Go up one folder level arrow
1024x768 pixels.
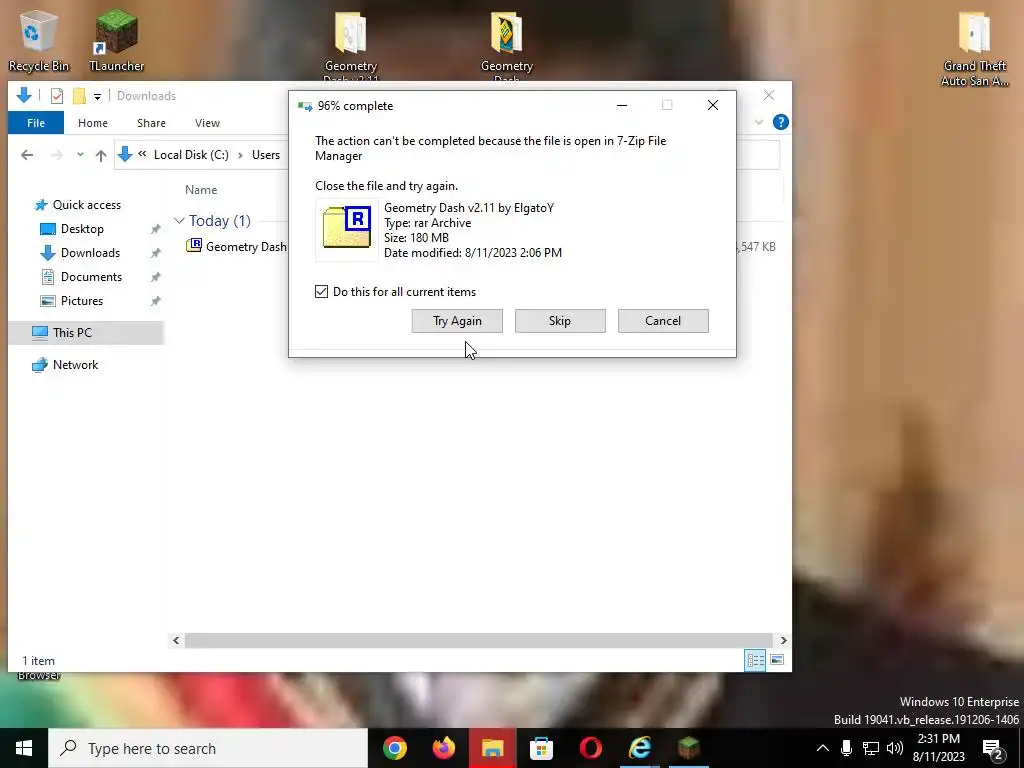[101, 155]
